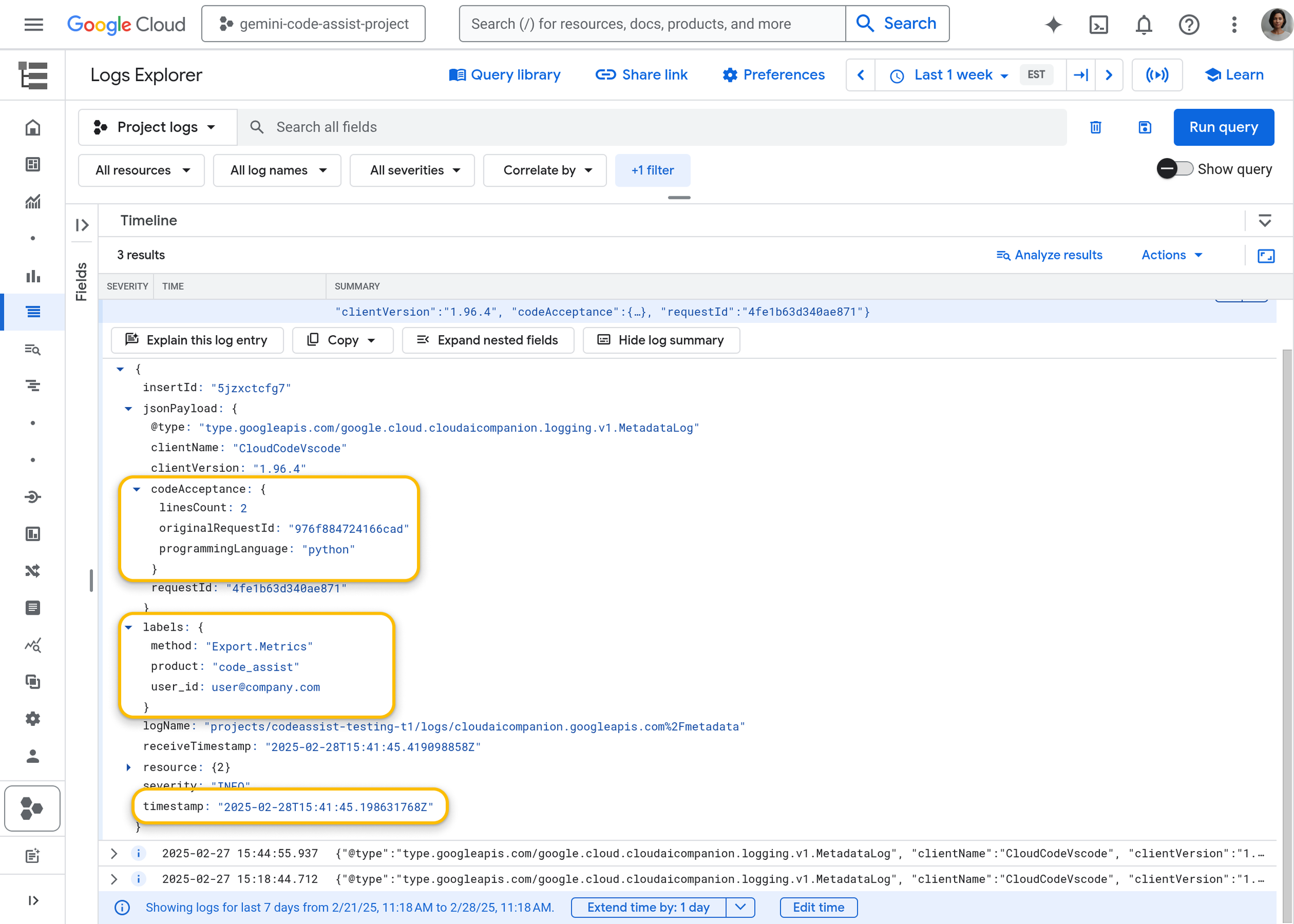Collapse the jsonPayload tree node
This screenshot has height=924, width=1294.
128,408
